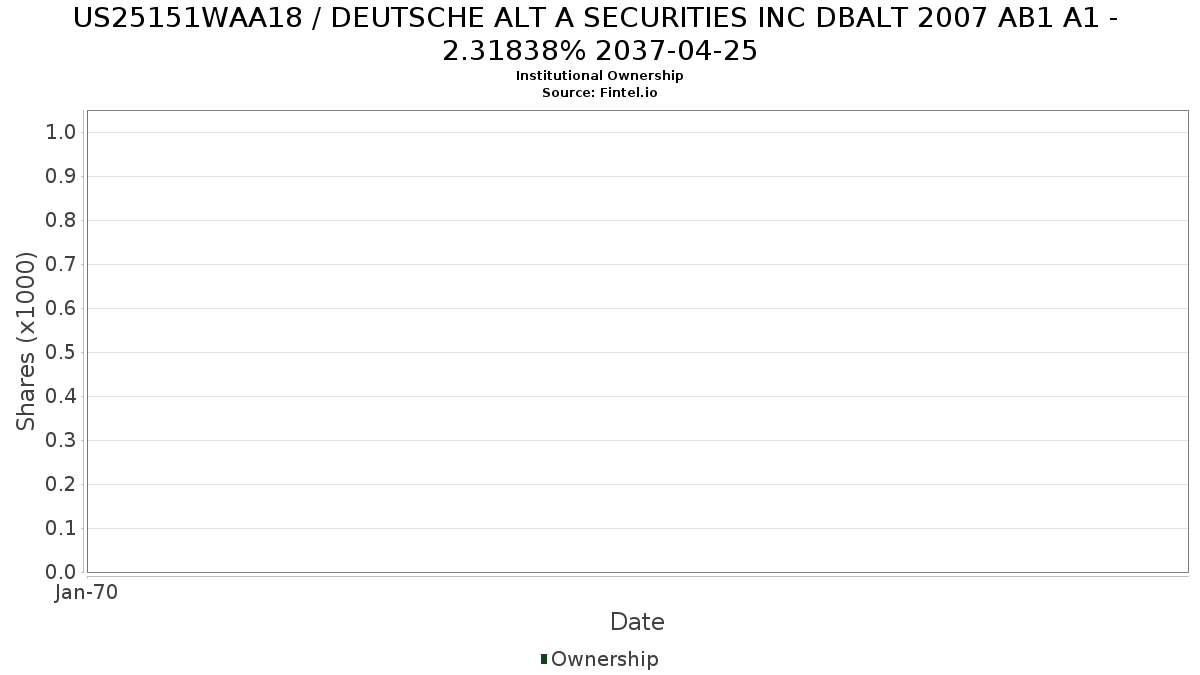This screenshot has height=675, width=1200.
Task: Click the 0.8 y-axis tick label
Action: [62, 221]
